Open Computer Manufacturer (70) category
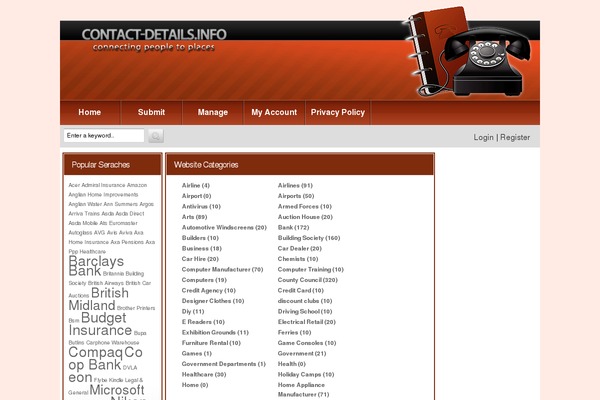Screen dimensions: 600x400 pyautogui.click(x=222, y=269)
